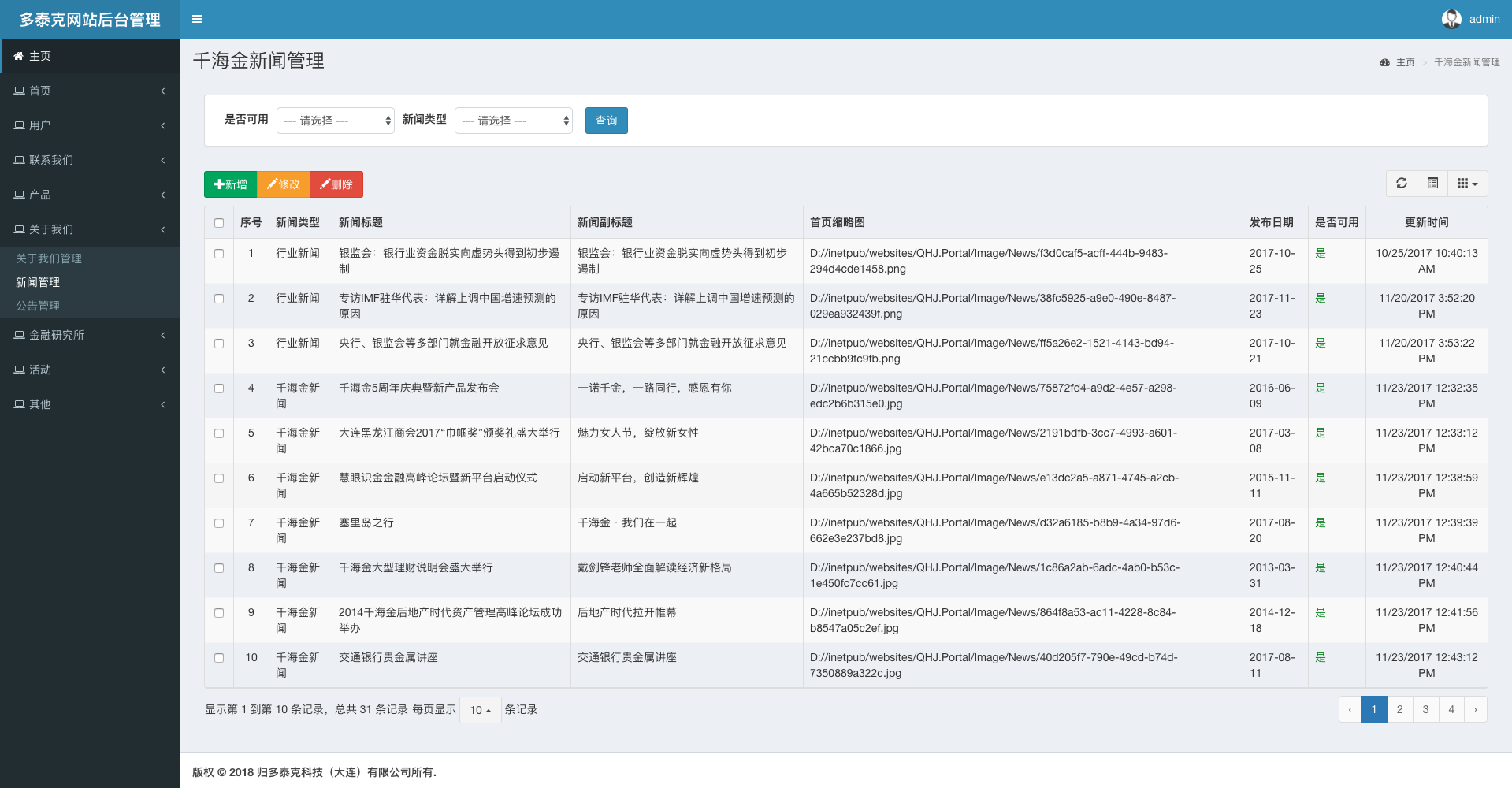1512x788 pixels.
Task: Open the columns grid dropdown icon
Action: [x=1467, y=184]
